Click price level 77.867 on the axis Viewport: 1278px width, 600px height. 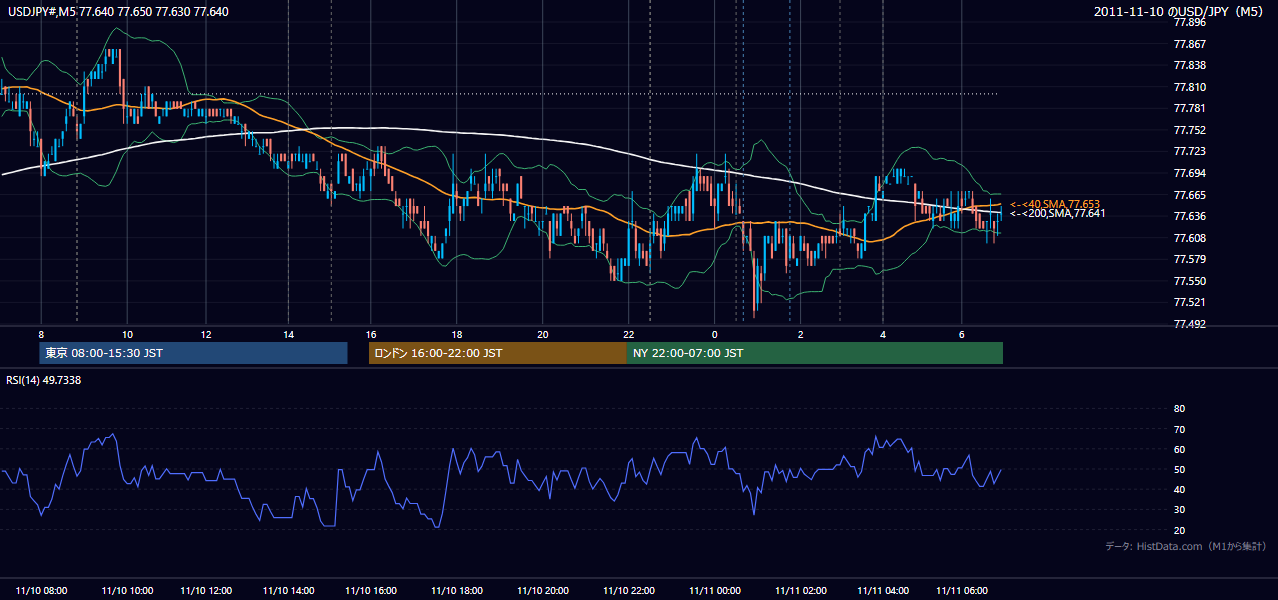point(1188,44)
